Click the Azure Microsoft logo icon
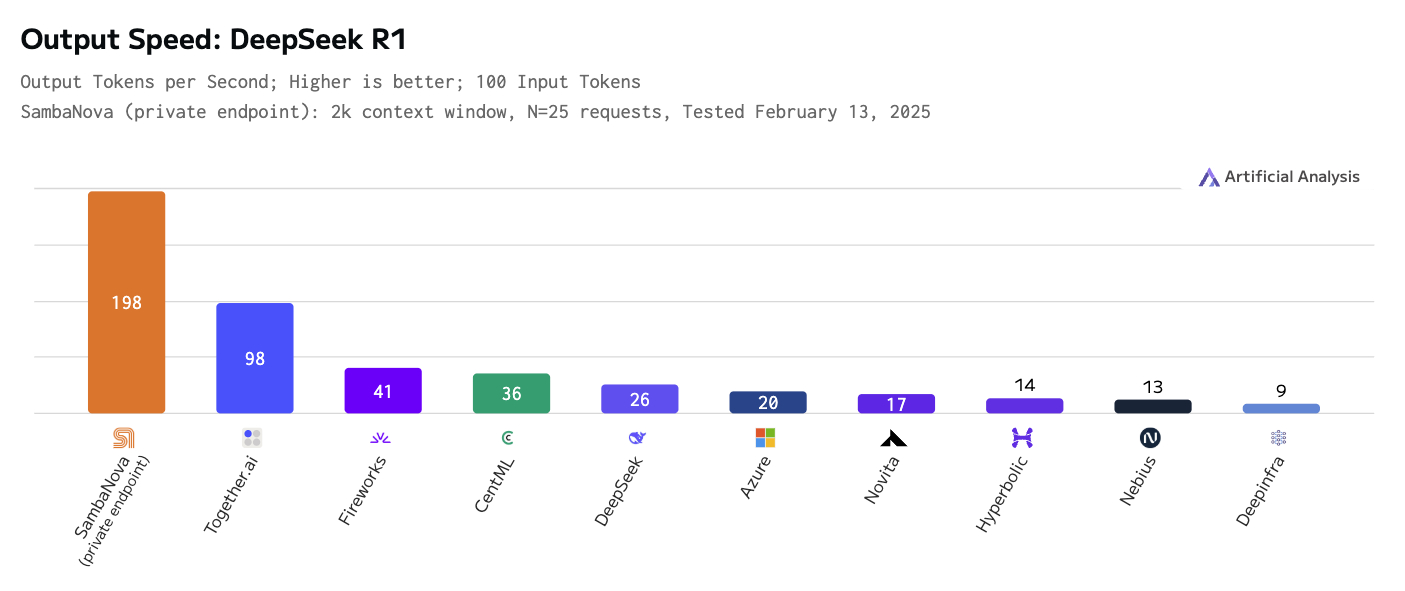 (766, 438)
